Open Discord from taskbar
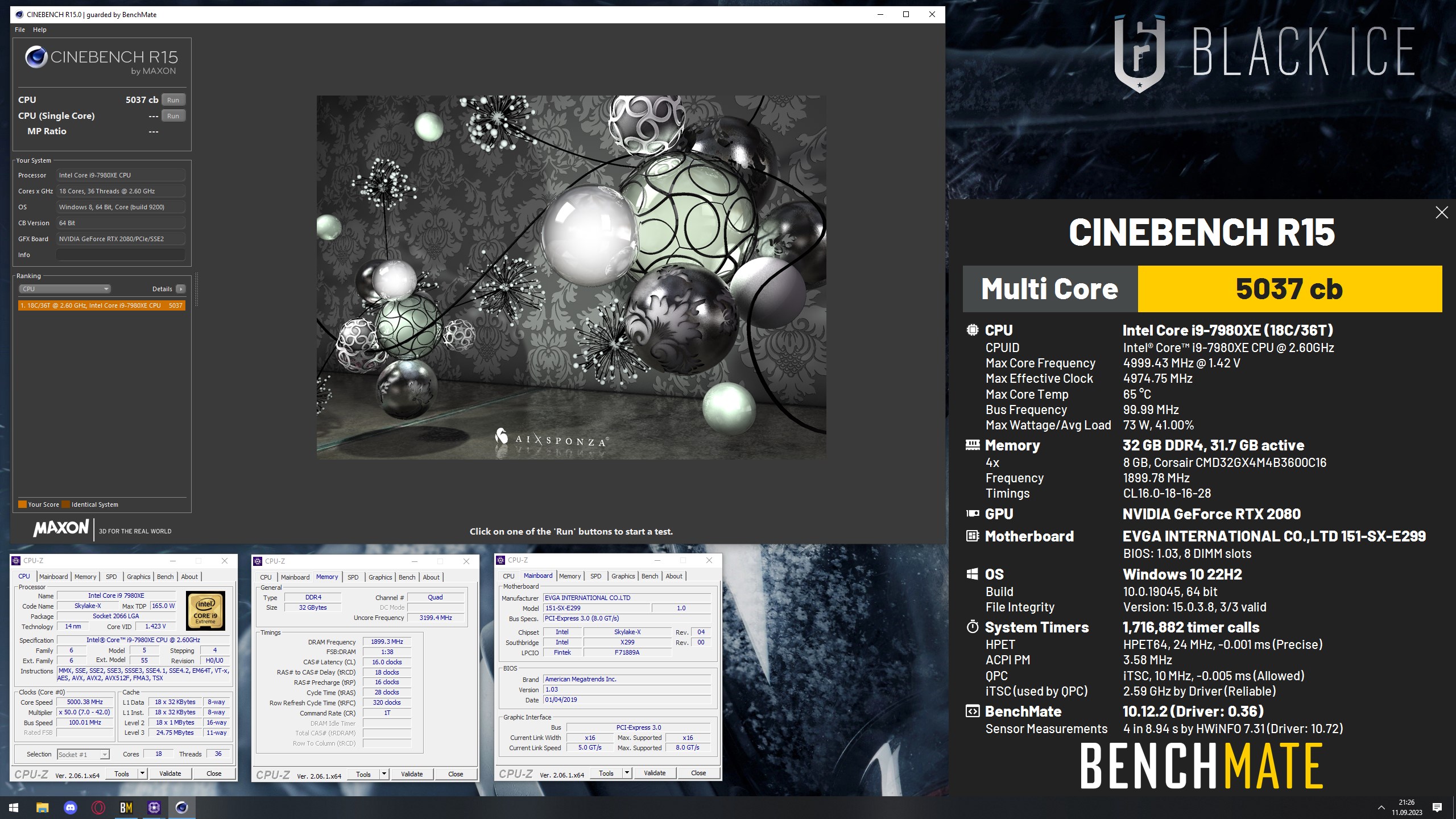Viewport: 1456px width, 819px height. (x=70, y=807)
